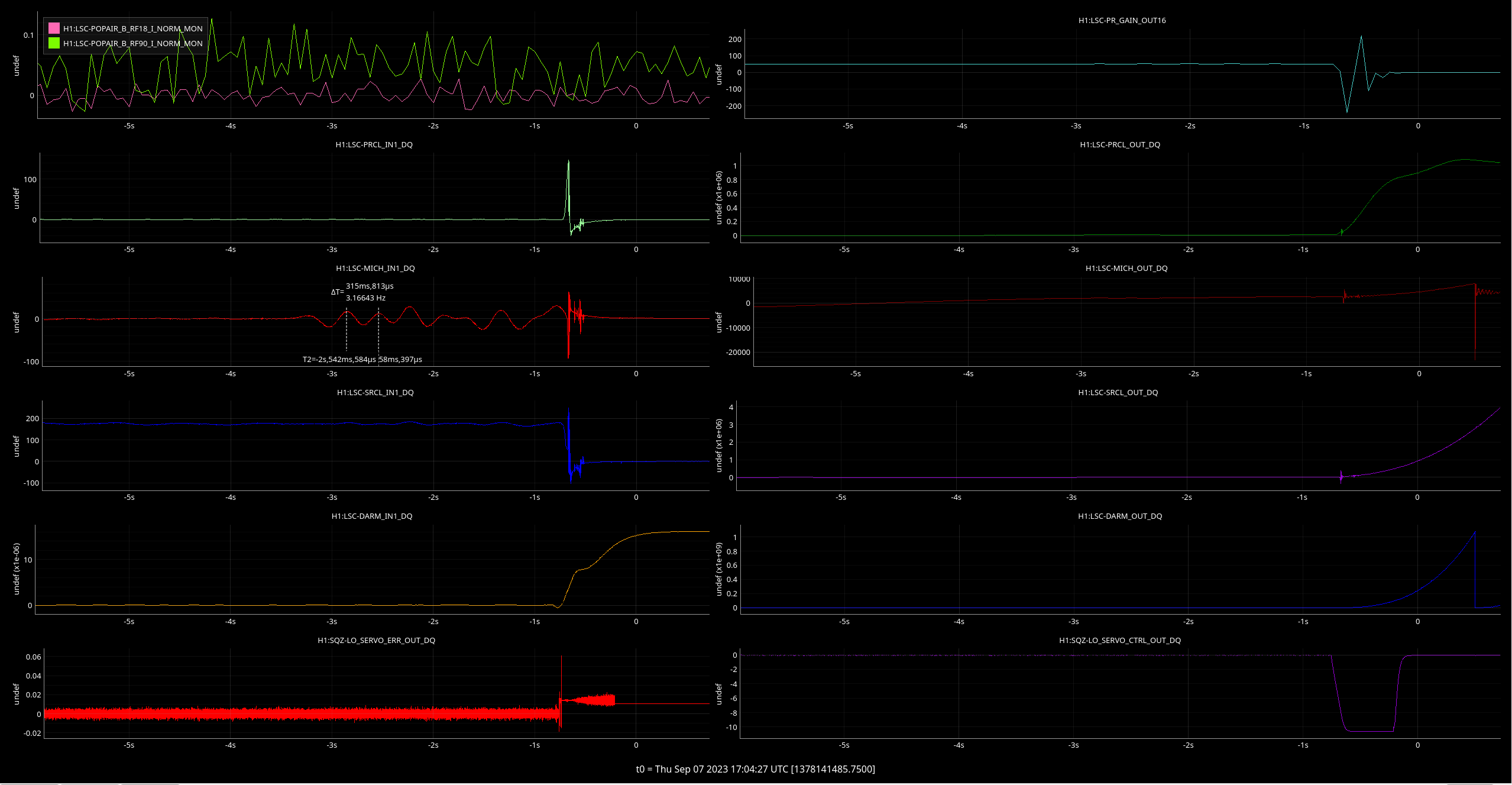Click the 58ms,397µs cursor label
Image resolution: width=1512 pixels, height=785 pixels.
[400, 359]
